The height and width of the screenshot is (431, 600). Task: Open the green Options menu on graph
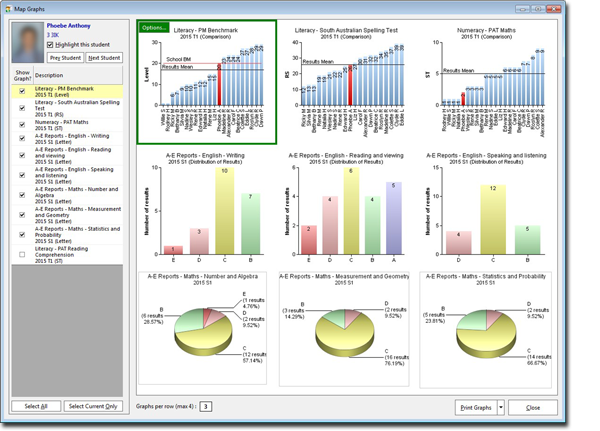[x=154, y=28]
